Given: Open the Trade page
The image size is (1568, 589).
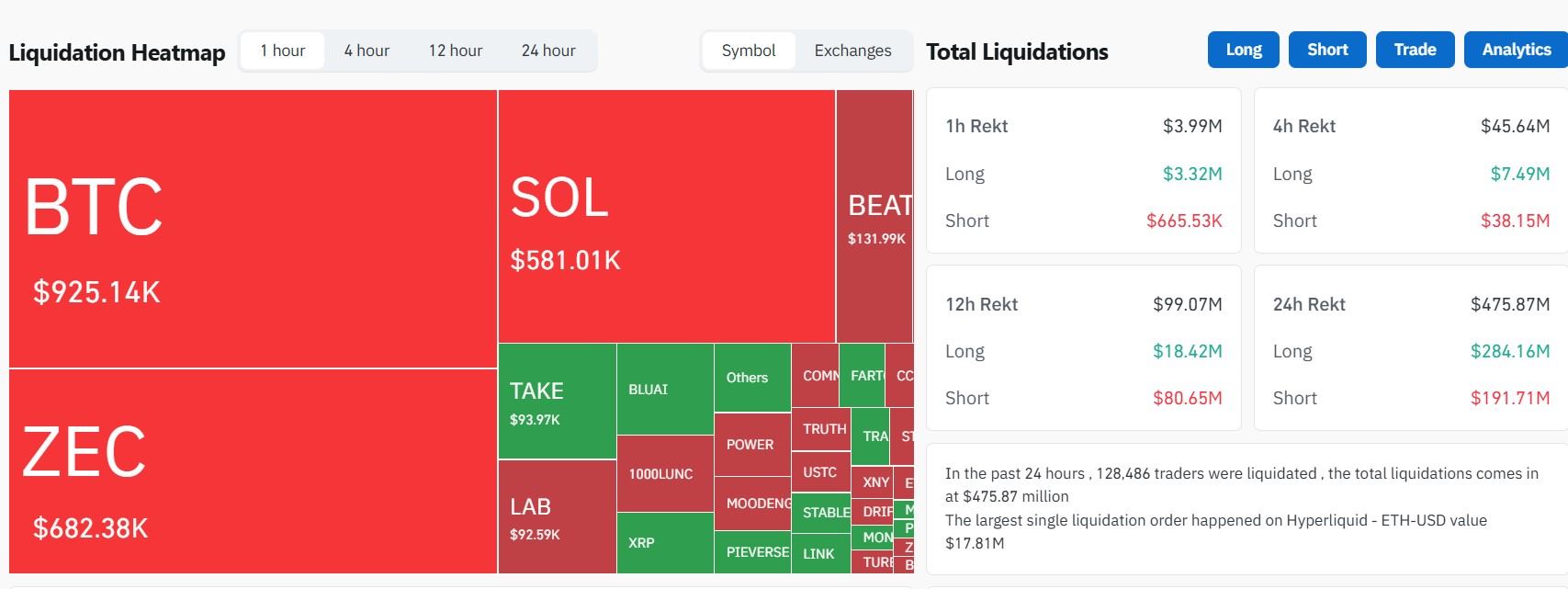Looking at the screenshot, I should (x=1415, y=50).
